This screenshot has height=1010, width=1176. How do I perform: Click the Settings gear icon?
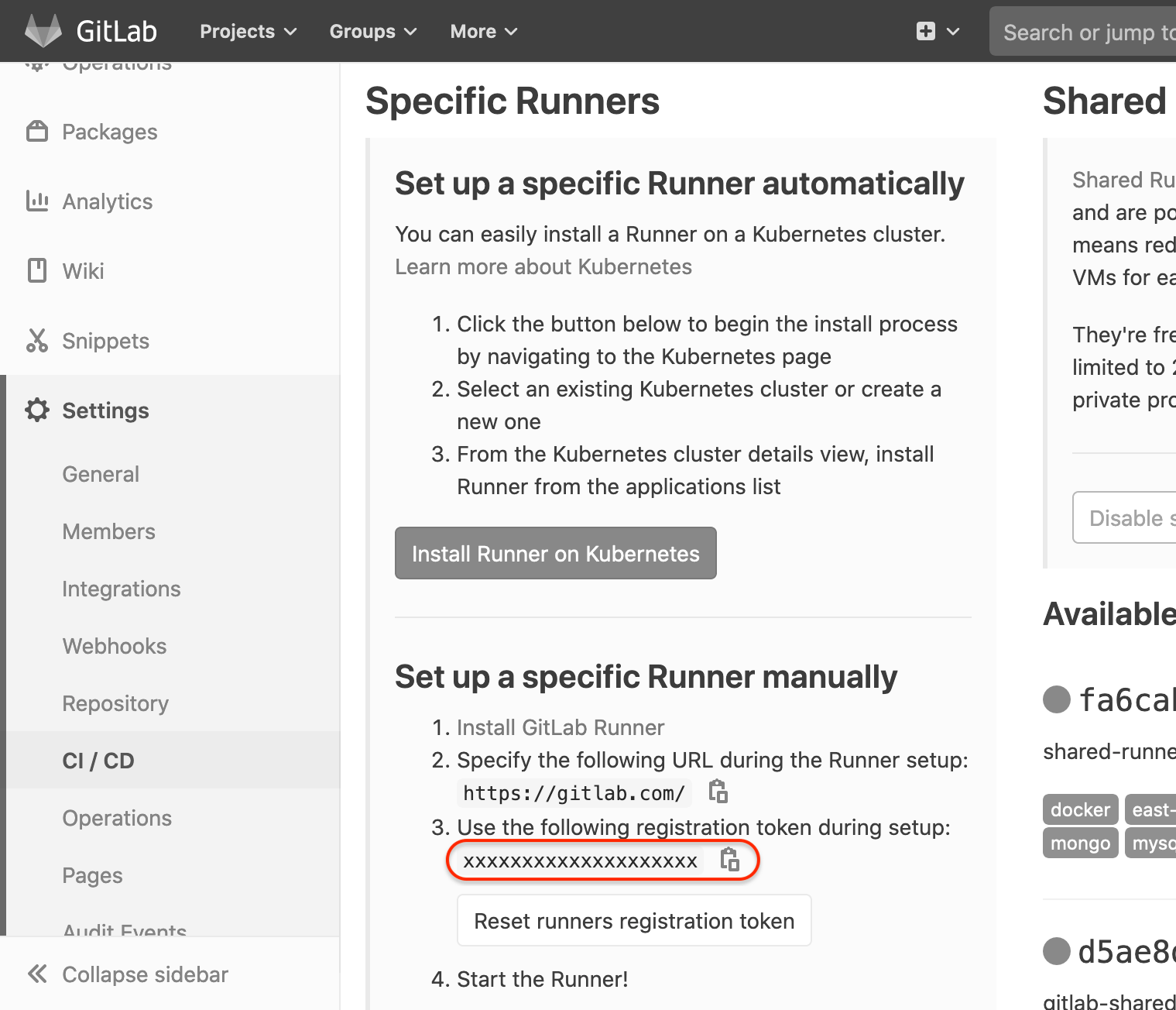pos(36,410)
